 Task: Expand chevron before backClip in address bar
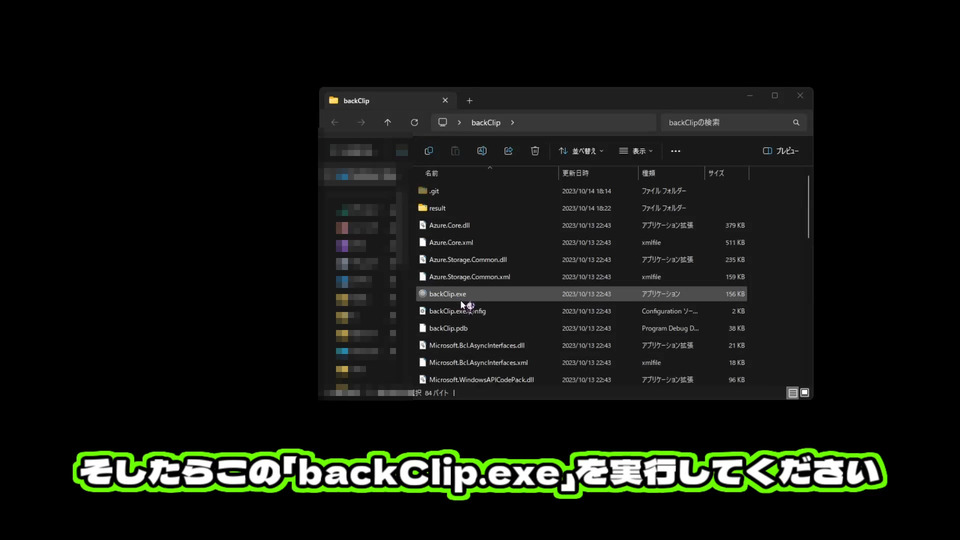(x=459, y=122)
